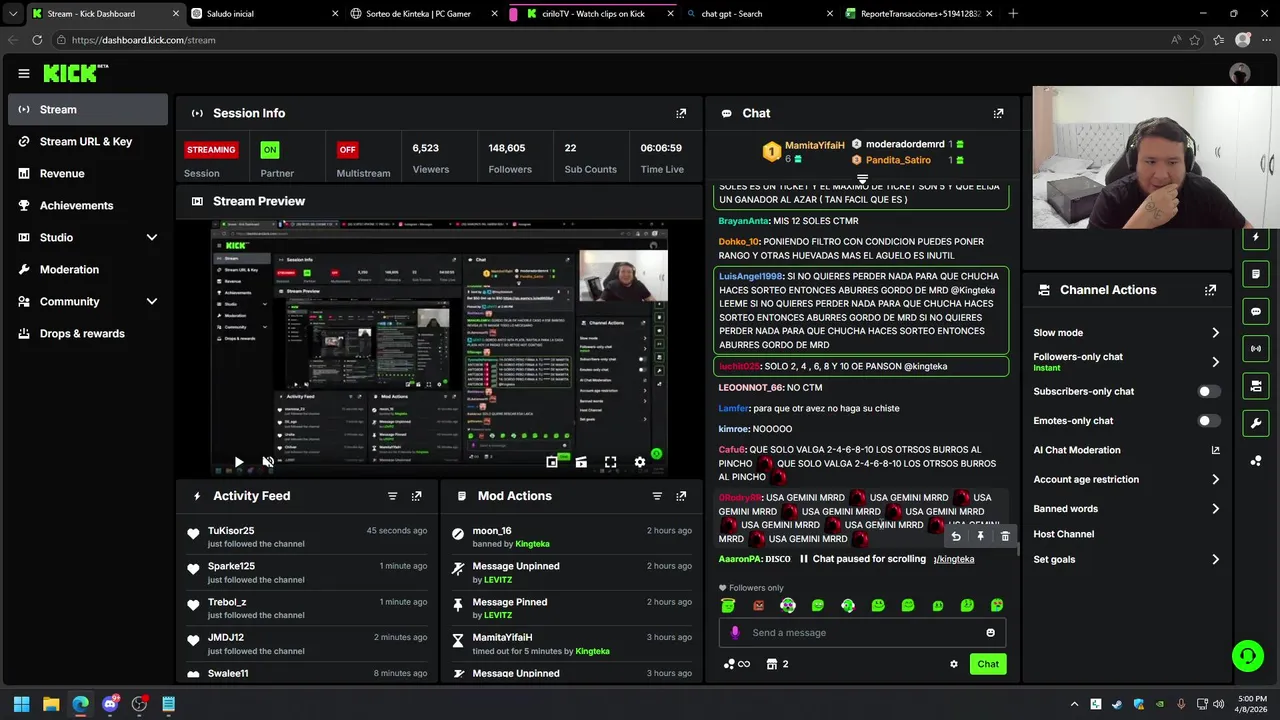Open the emoji picker in the message box
1280x720 pixels.
point(990,632)
